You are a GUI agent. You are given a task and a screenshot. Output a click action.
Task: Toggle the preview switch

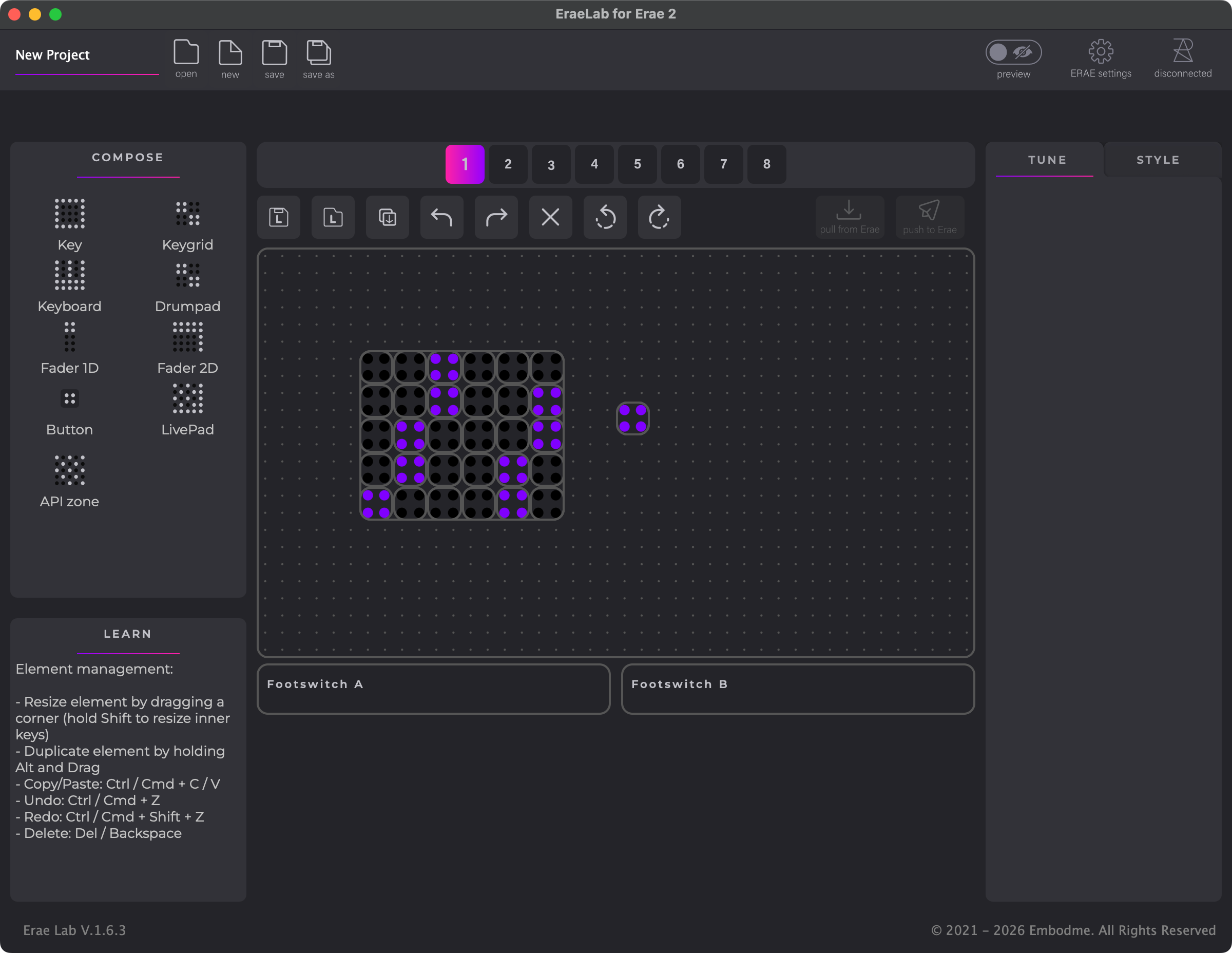click(x=1013, y=52)
